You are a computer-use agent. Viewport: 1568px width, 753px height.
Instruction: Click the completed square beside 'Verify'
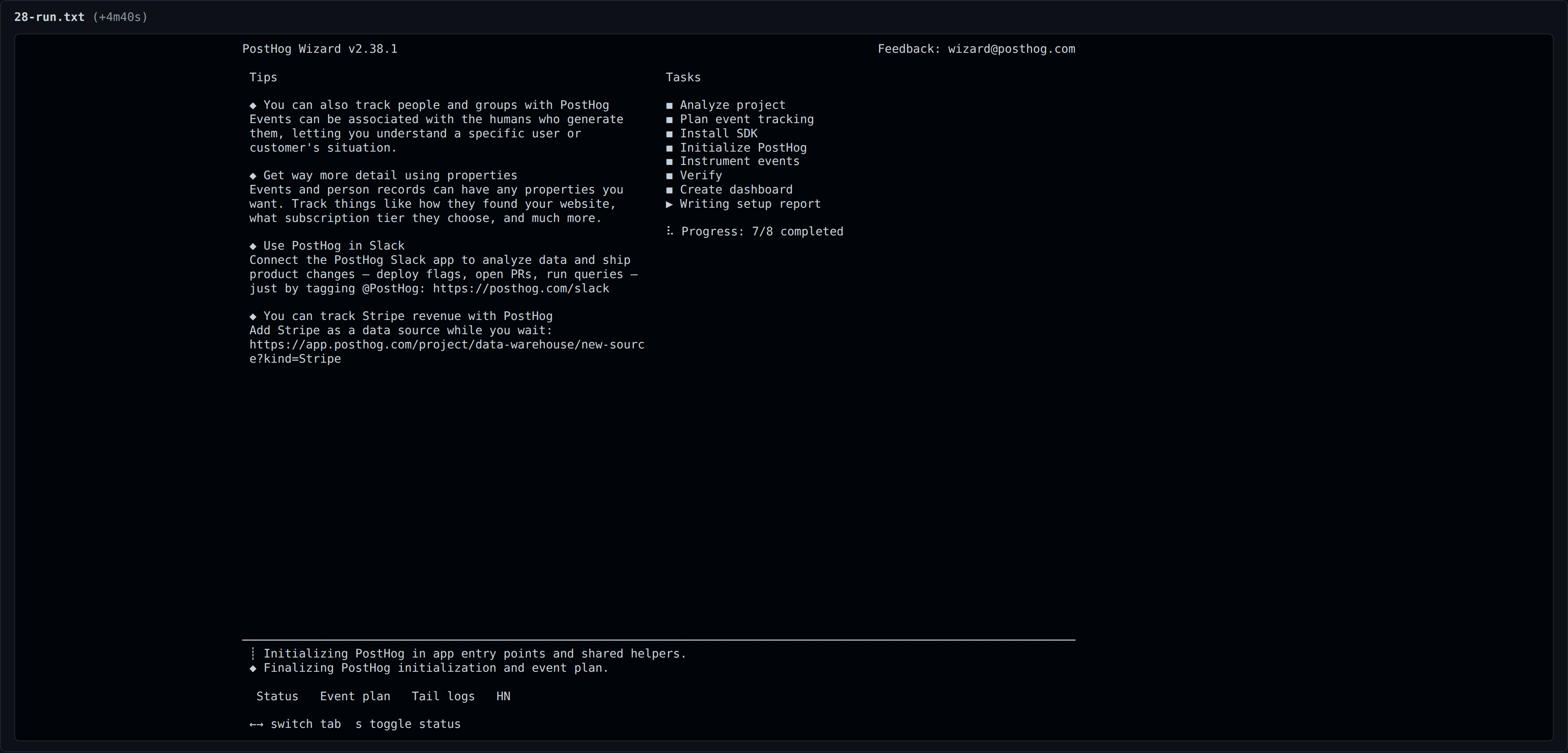[x=670, y=176]
